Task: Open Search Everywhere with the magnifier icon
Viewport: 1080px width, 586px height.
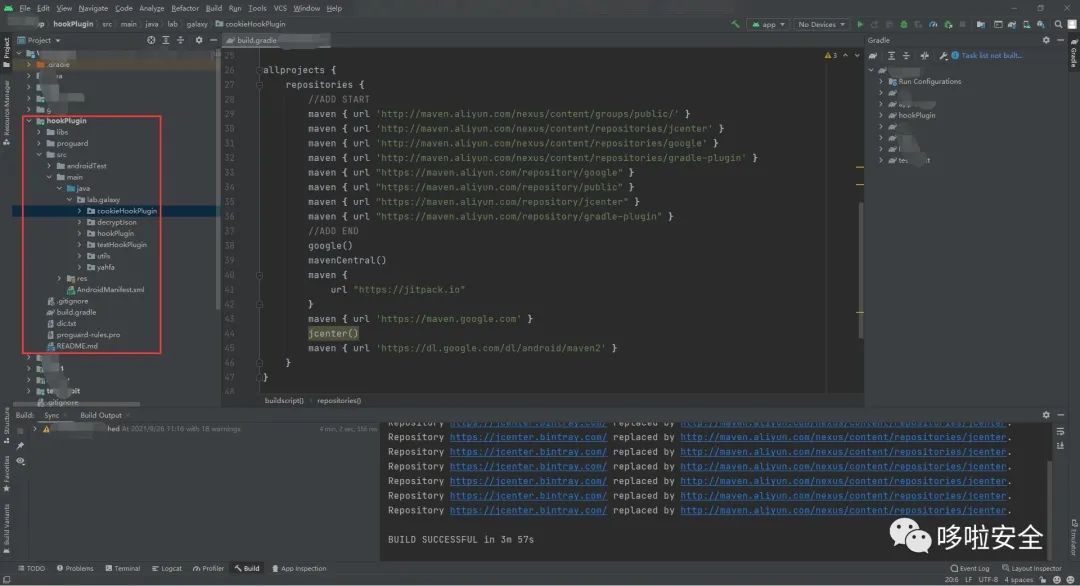Action: [x=1058, y=24]
